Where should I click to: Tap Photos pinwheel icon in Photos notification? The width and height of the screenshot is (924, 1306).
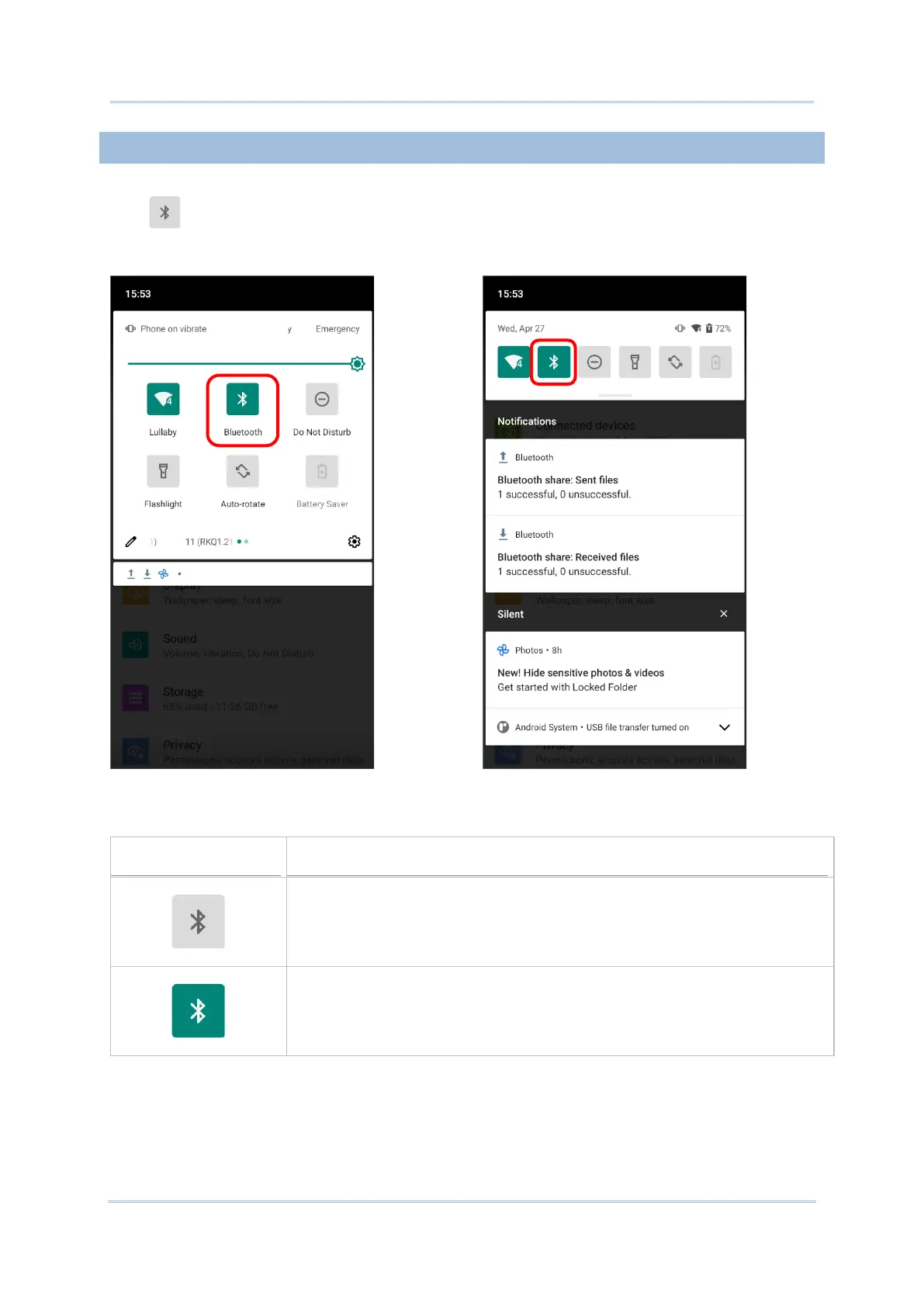tap(504, 650)
